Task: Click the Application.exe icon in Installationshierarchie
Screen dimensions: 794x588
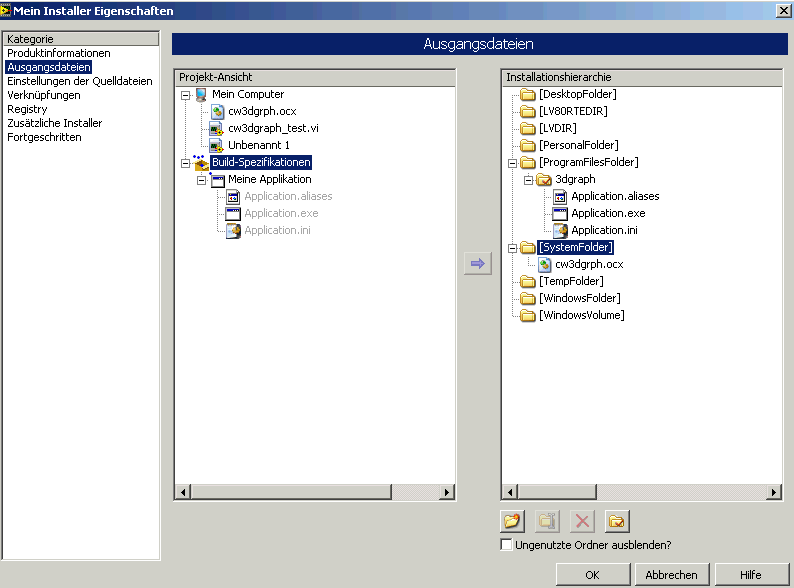Action: click(x=560, y=214)
